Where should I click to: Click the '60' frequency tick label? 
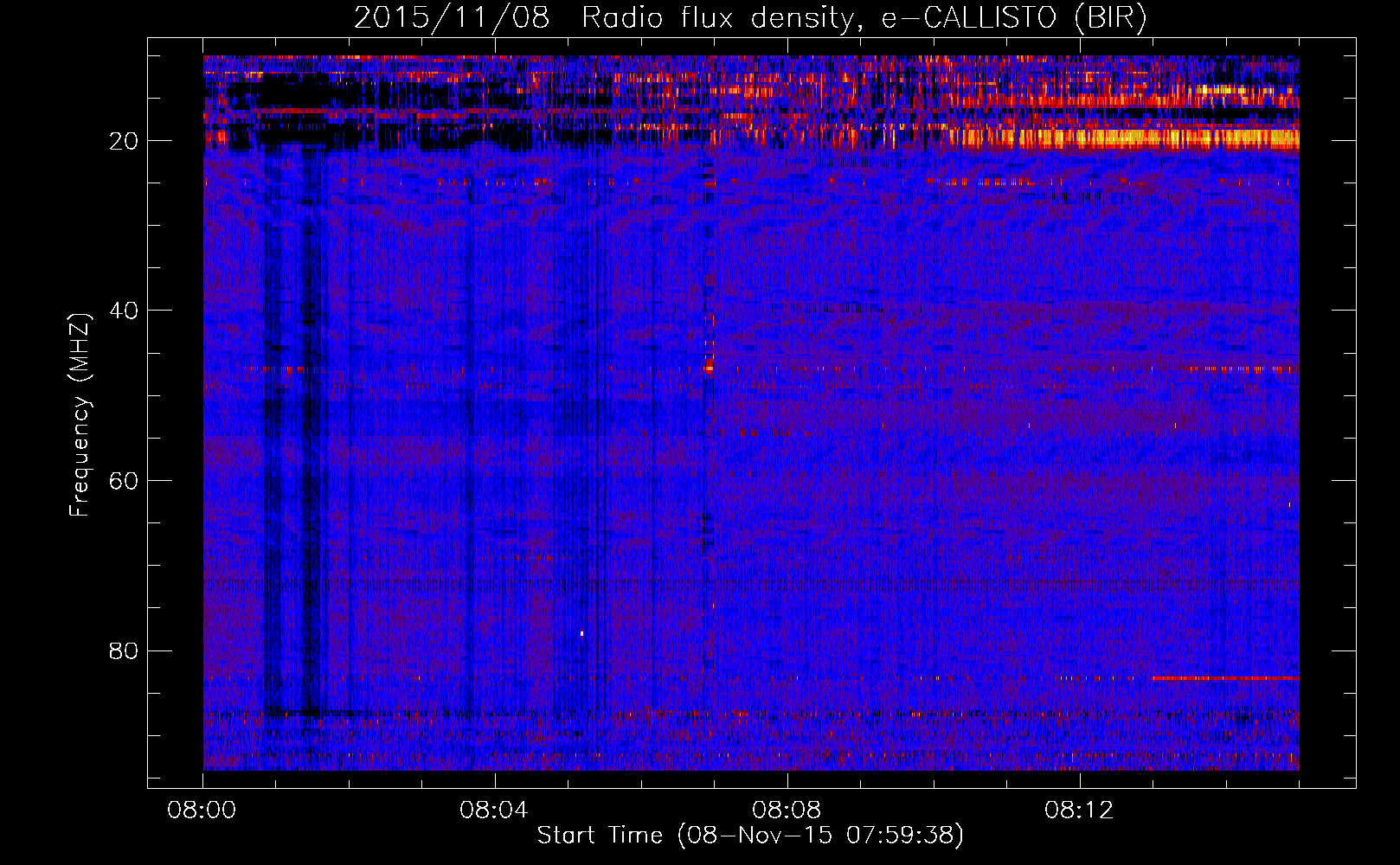pyautogui.click(x=124, y=481)
